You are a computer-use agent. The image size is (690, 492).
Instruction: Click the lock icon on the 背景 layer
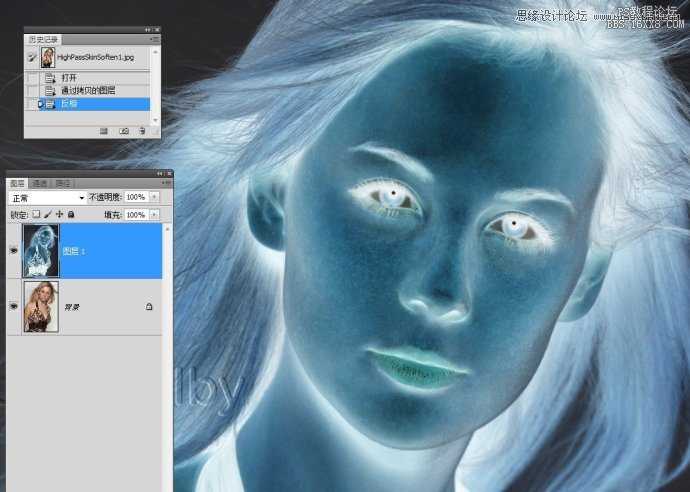[149, 307]
